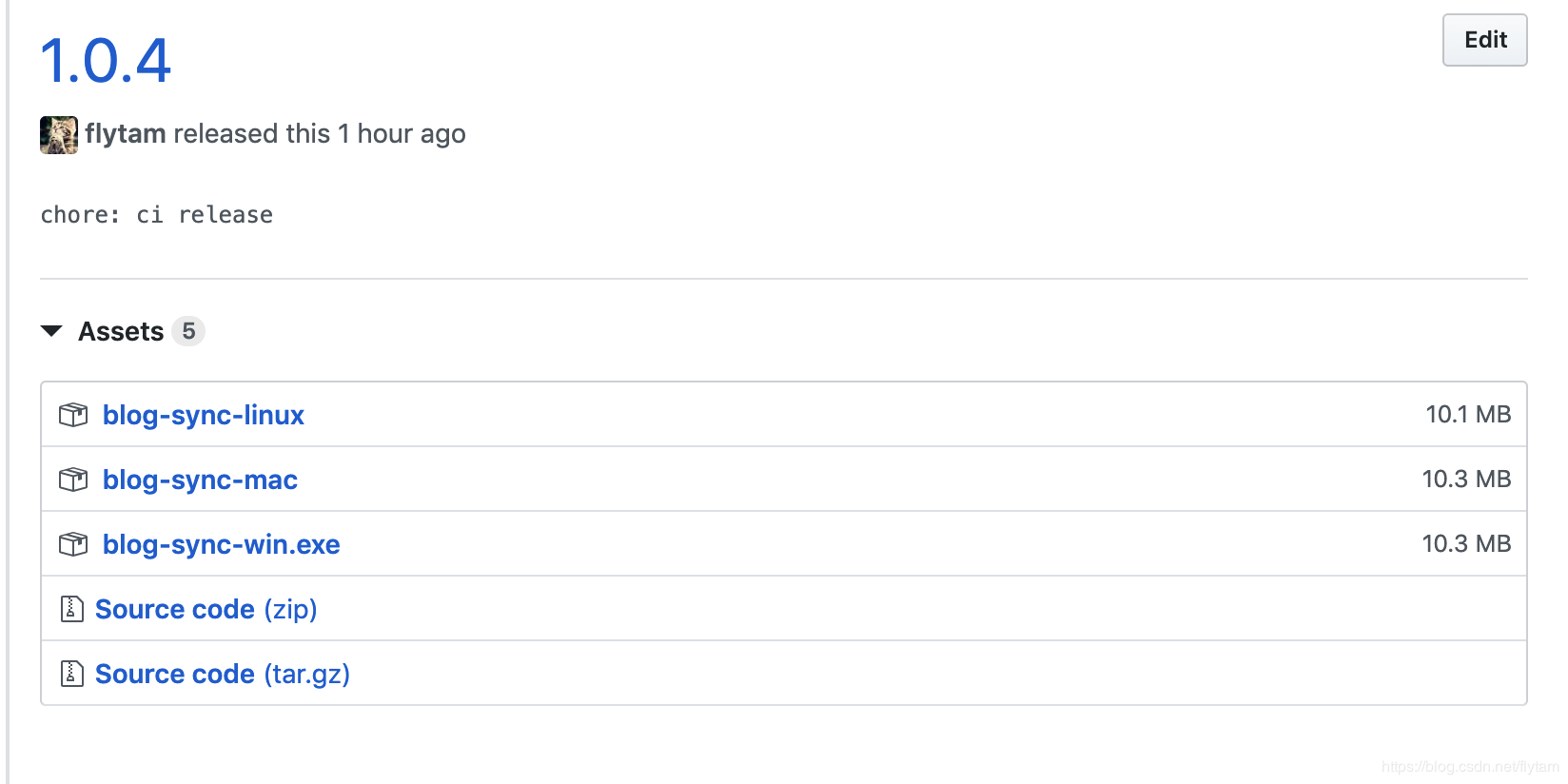
Task: Open the 1.0.4 release title link
Action: coord(106,61)
